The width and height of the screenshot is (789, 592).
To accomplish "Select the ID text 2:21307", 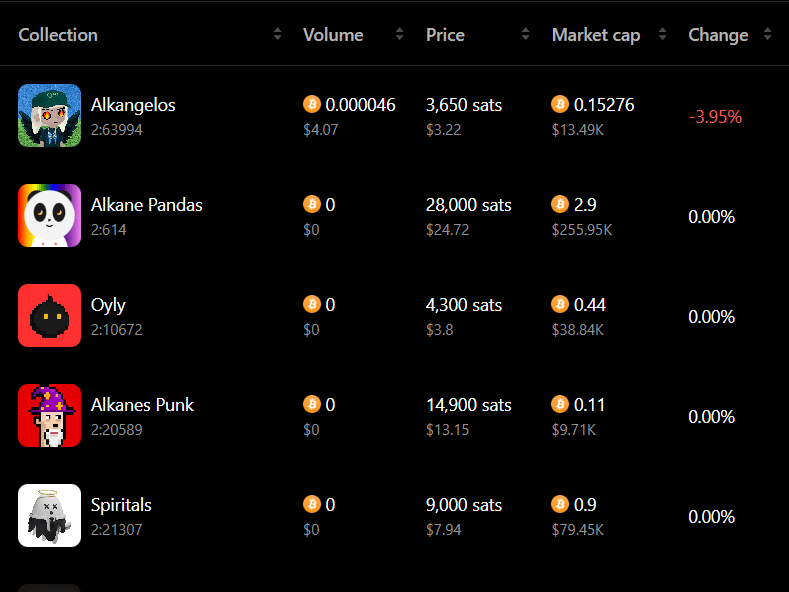I will [116, 530].
